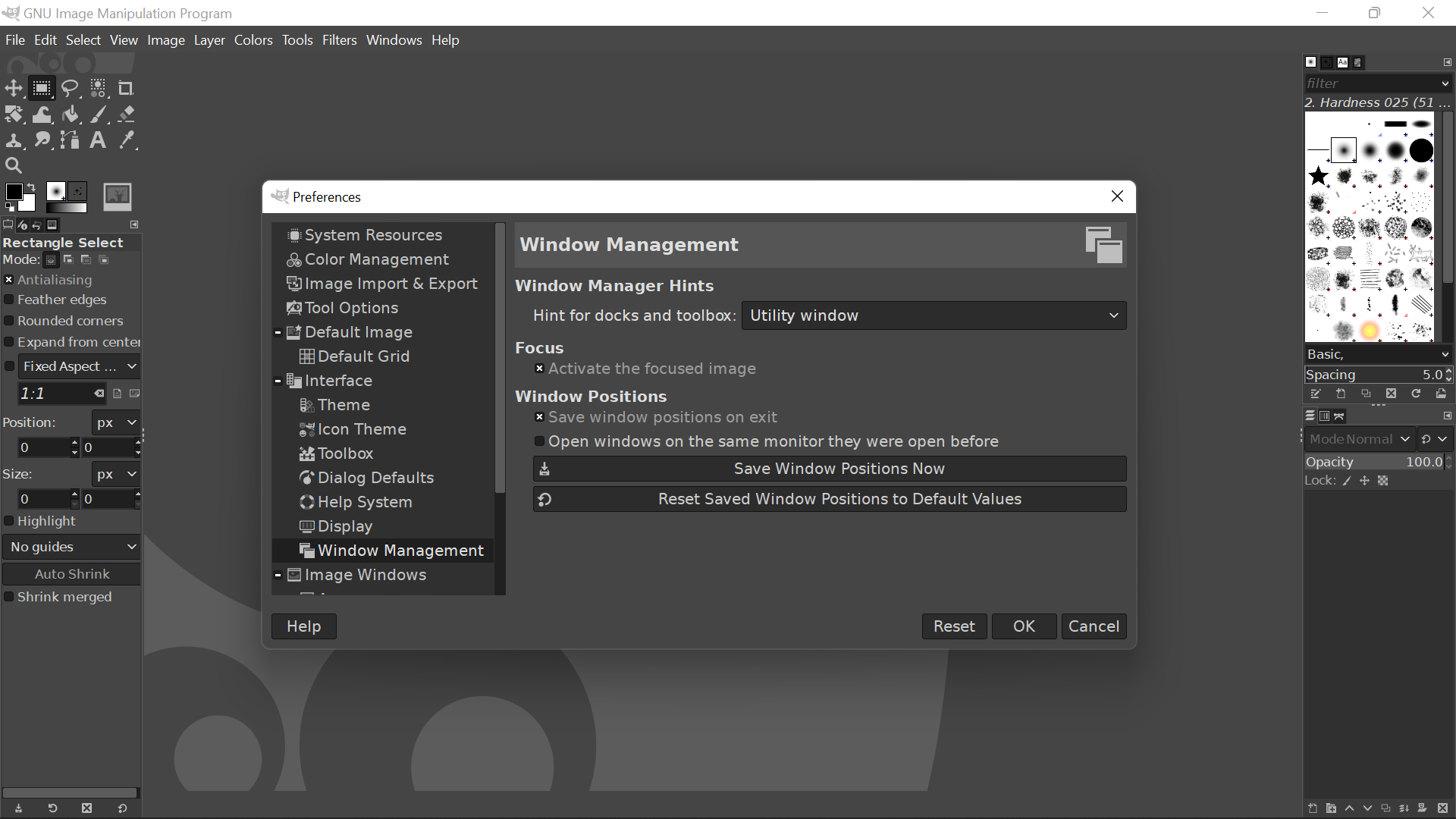Reset colors to default black and white
Screen dimensions: 1456x819
(9, 206)
